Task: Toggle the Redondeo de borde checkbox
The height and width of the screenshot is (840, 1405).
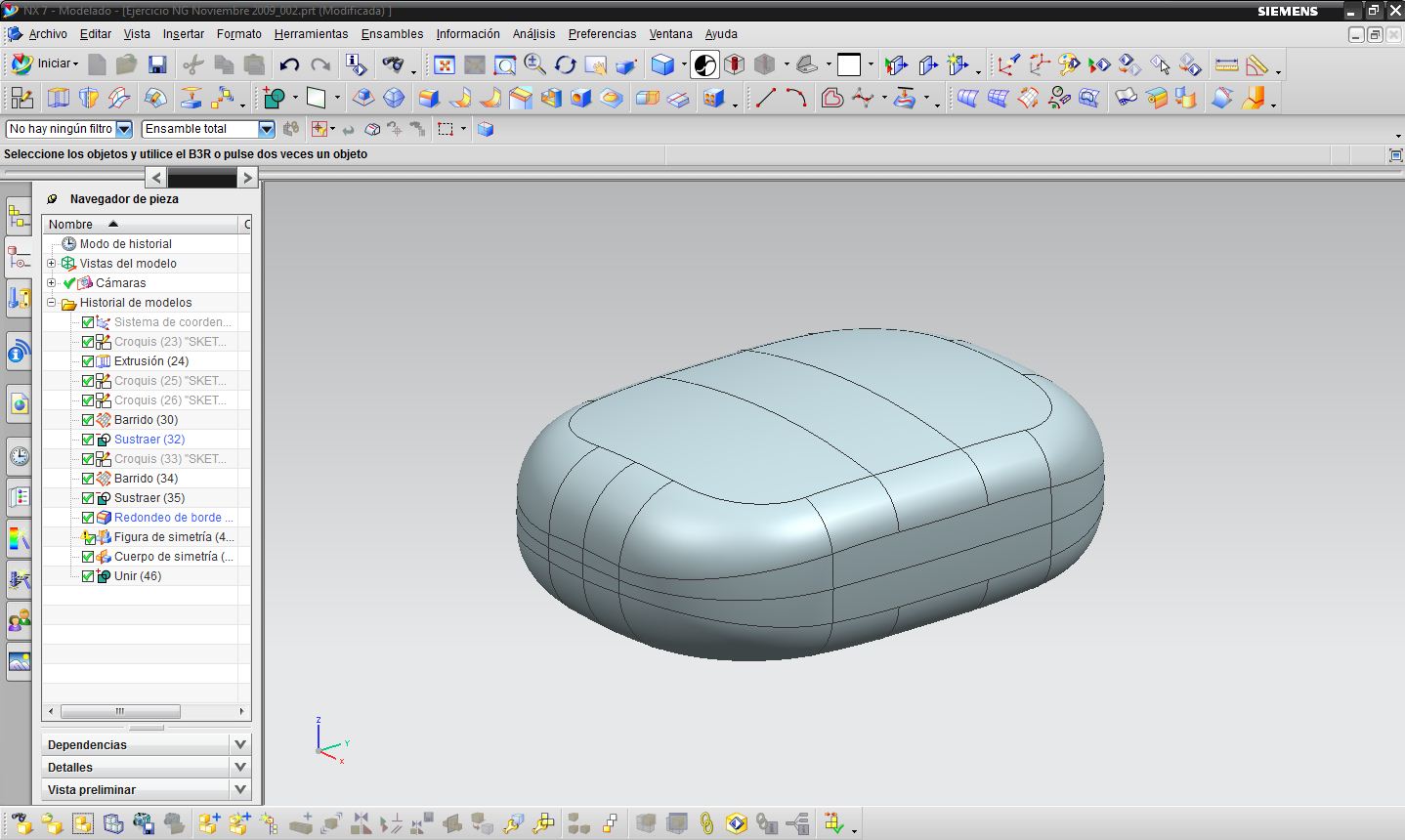Action: tap(88, 518)
